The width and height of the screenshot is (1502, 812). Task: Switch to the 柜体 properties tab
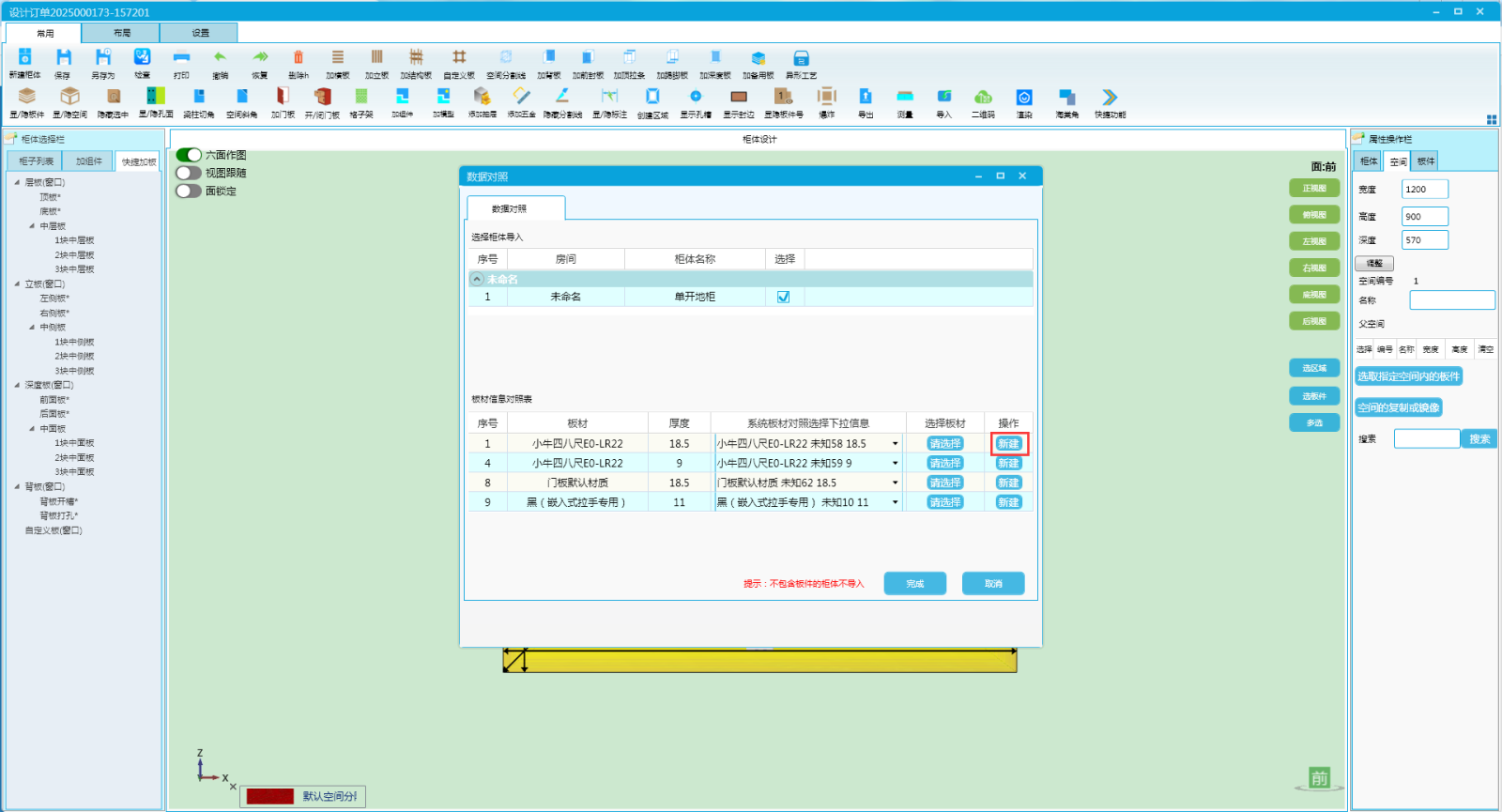point(1369,161)
